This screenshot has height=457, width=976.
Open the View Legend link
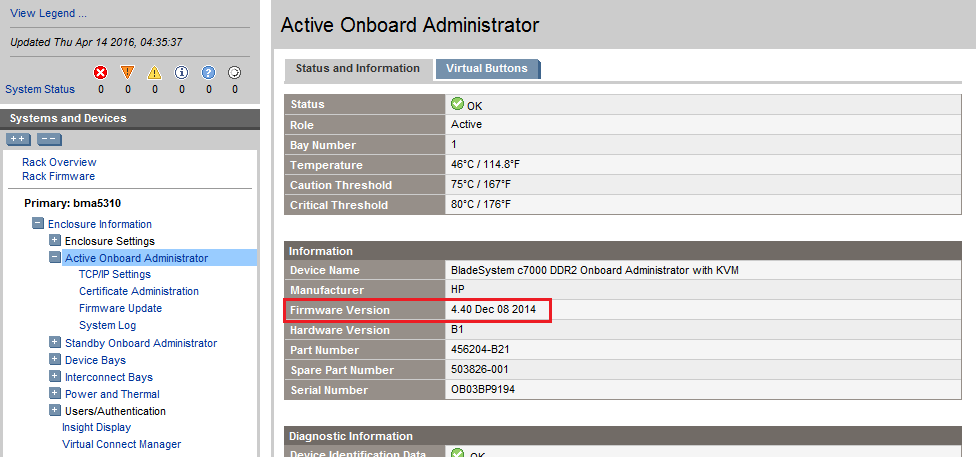49,13
